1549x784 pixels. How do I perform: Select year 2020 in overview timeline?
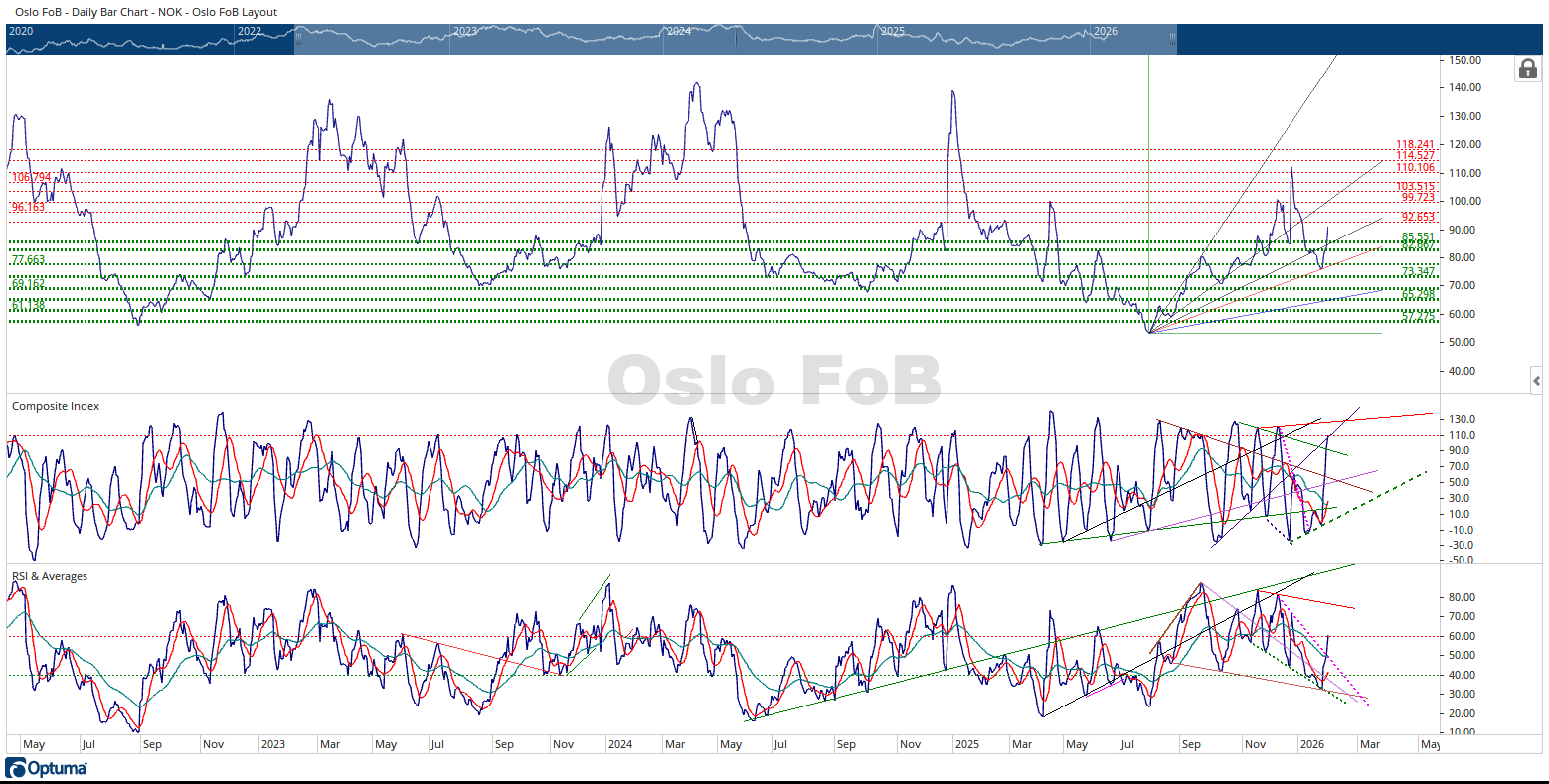pos(21,31)
